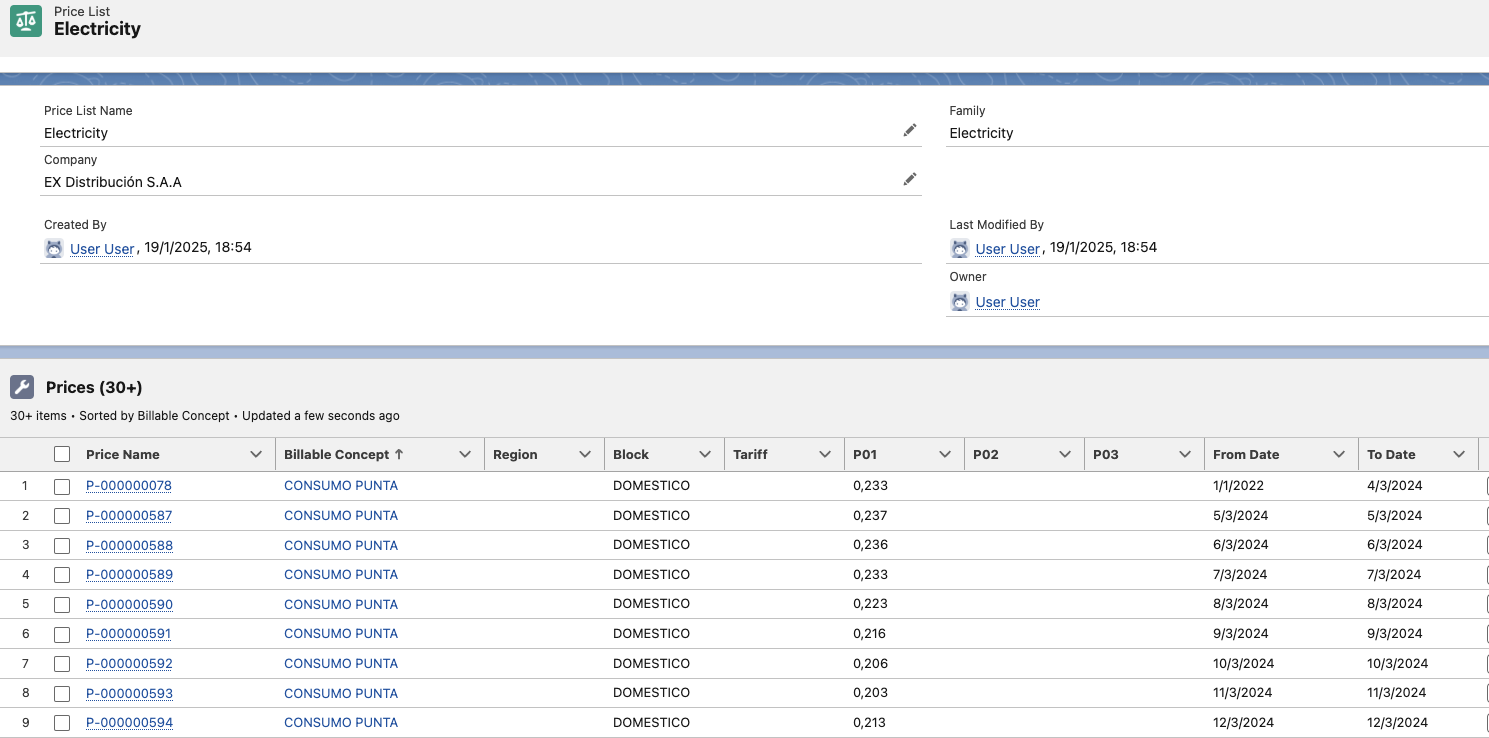Toggle the select-all rows checkbox
This screenshot has height=738, width=1489.
62,454
